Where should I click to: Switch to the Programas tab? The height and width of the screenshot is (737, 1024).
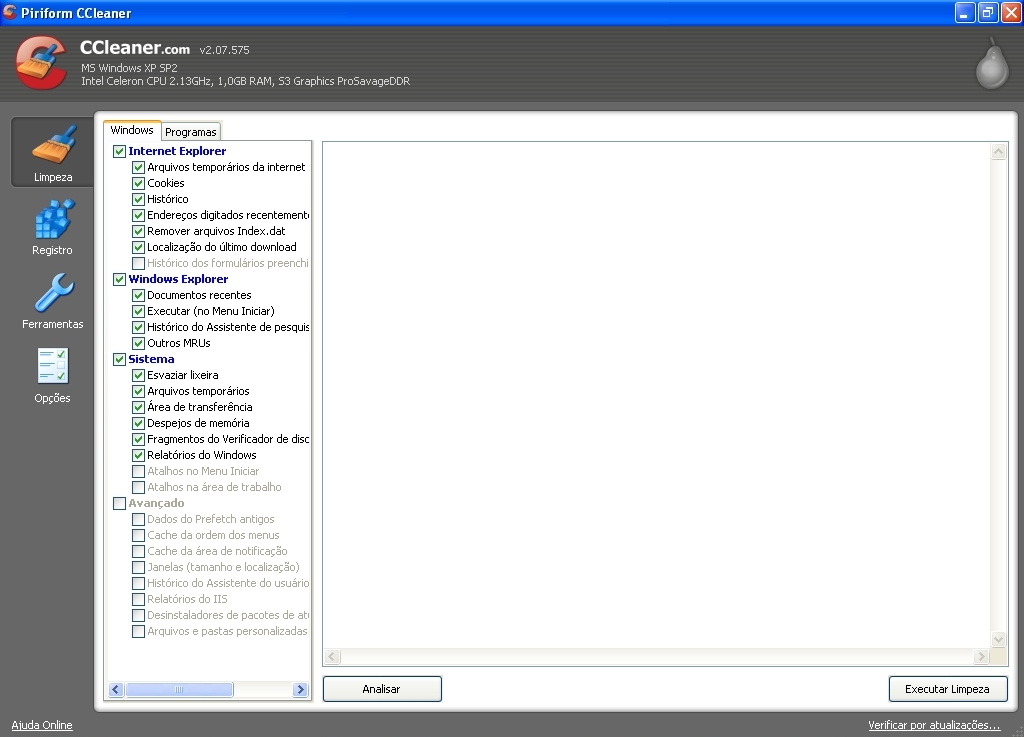click(x=190, y=131)
